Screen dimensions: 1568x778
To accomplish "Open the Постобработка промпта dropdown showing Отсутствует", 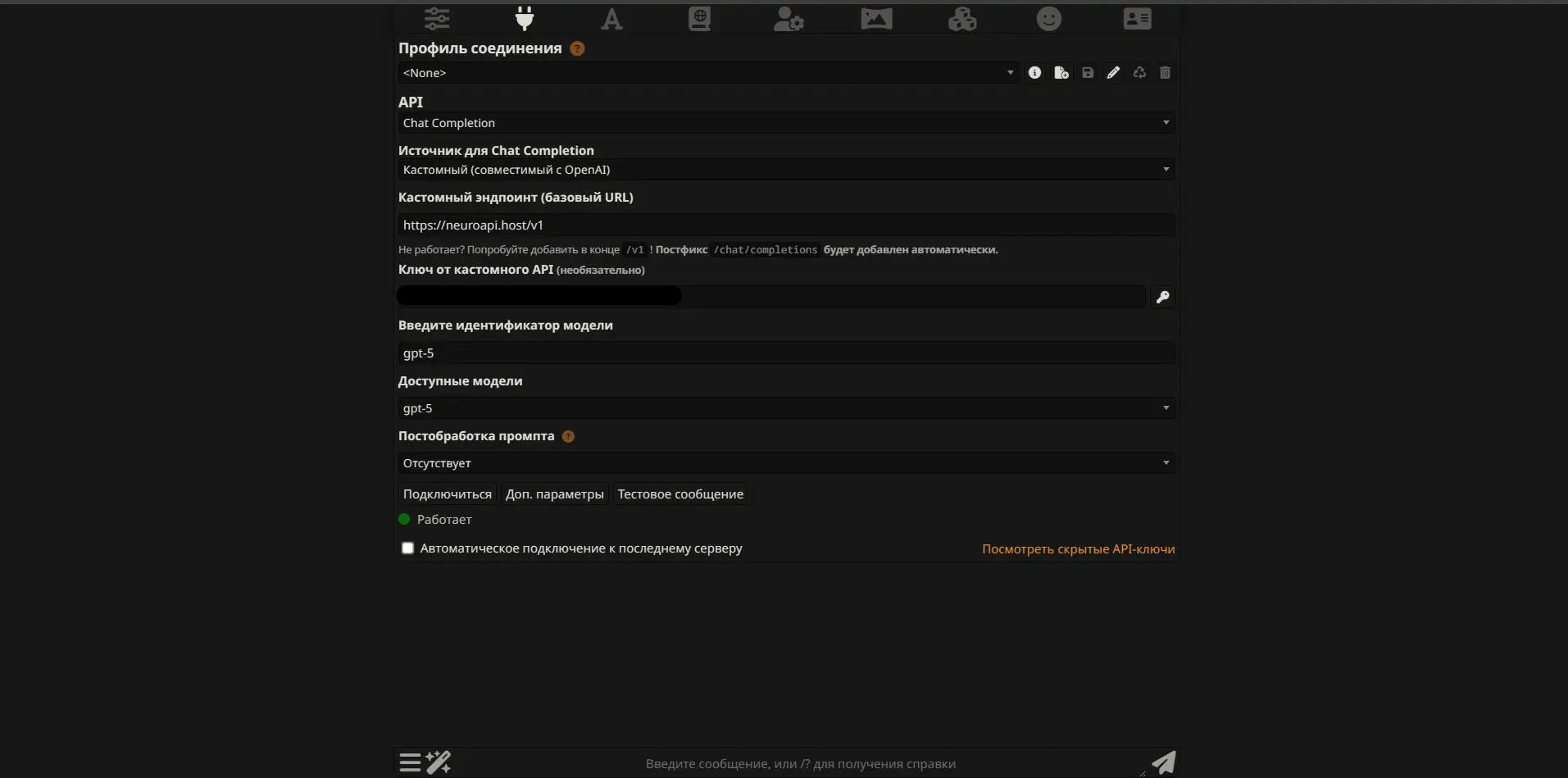I will 785,463.
